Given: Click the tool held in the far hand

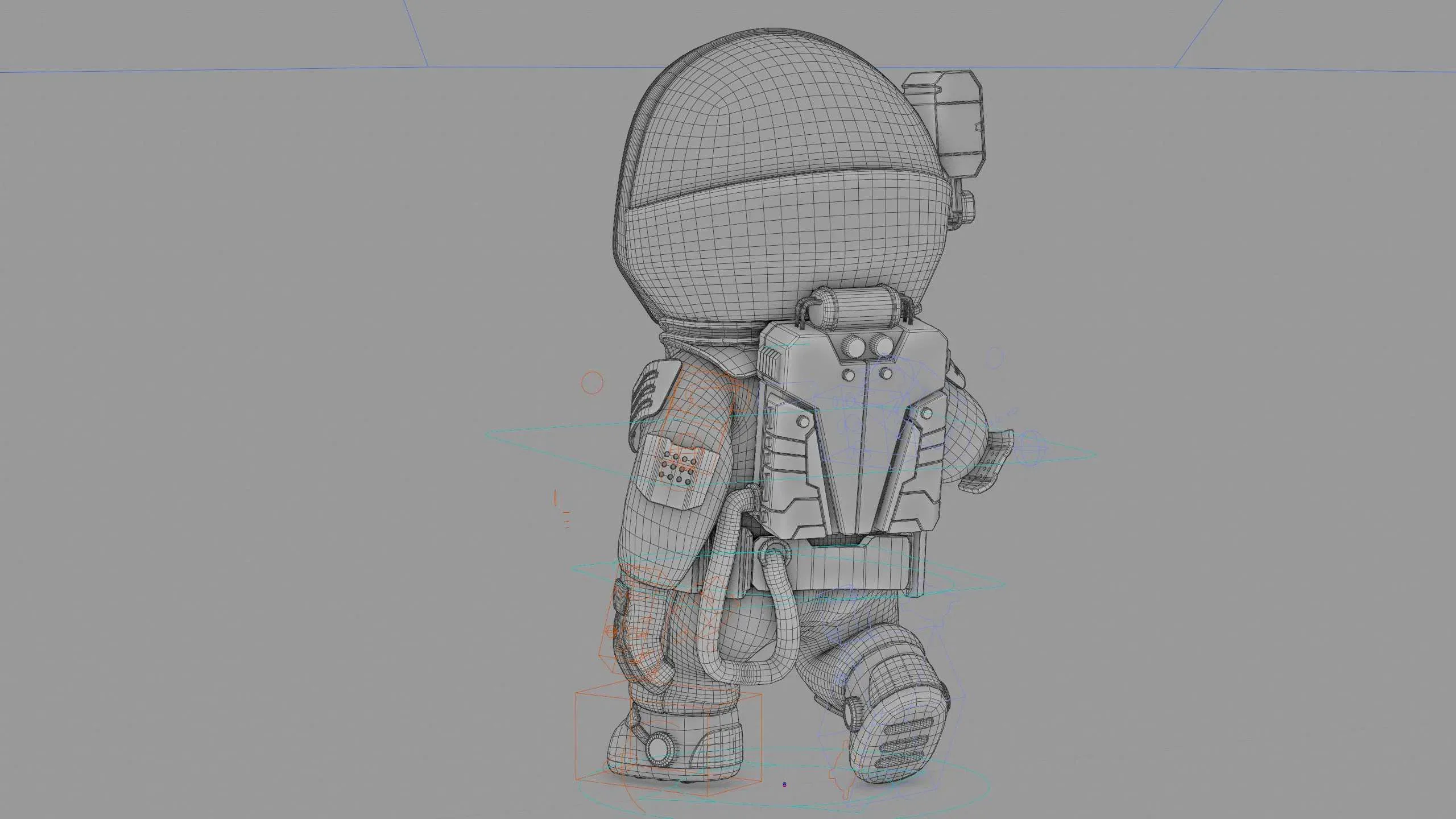Looking at the screenshot, I should tap(987, 461).
